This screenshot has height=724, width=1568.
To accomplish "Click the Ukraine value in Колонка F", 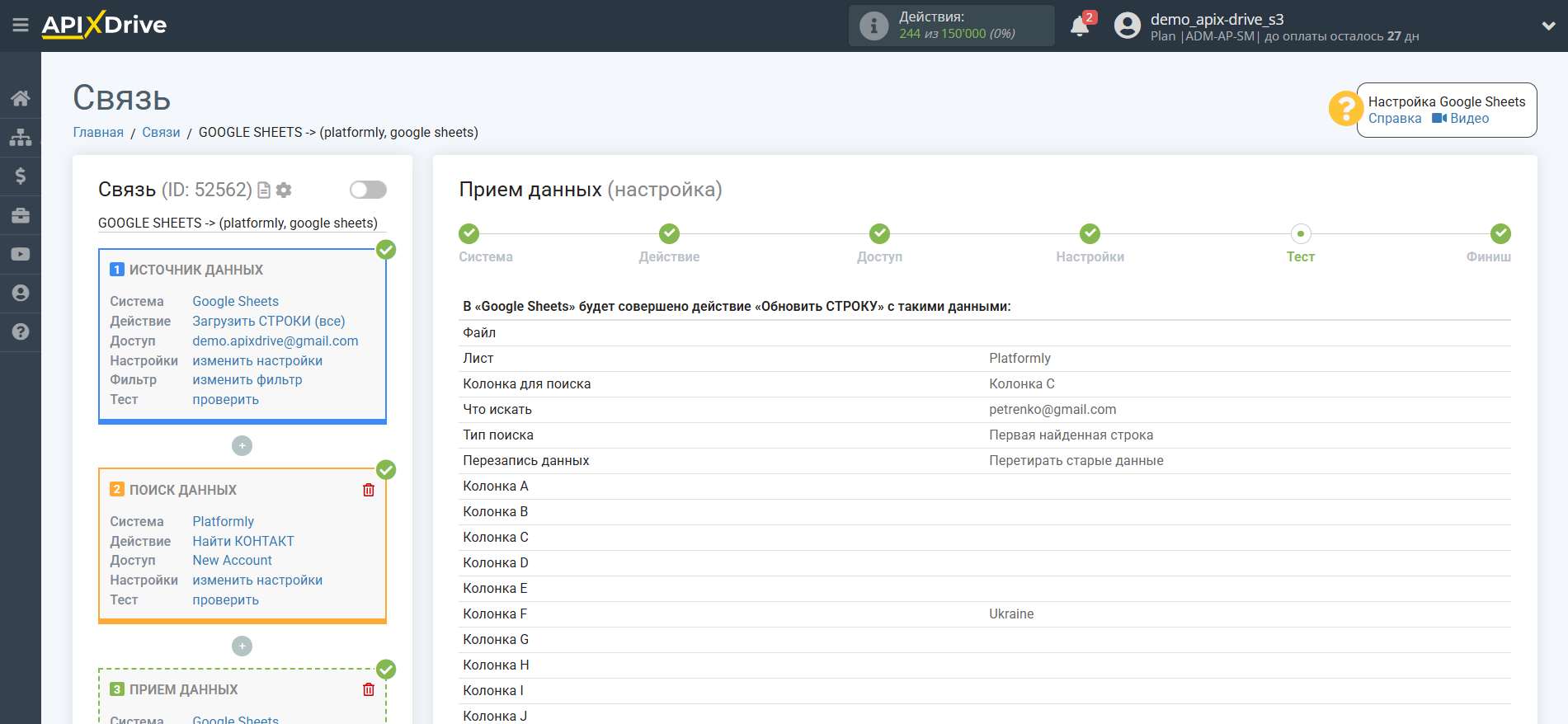I will (1011, 614).
